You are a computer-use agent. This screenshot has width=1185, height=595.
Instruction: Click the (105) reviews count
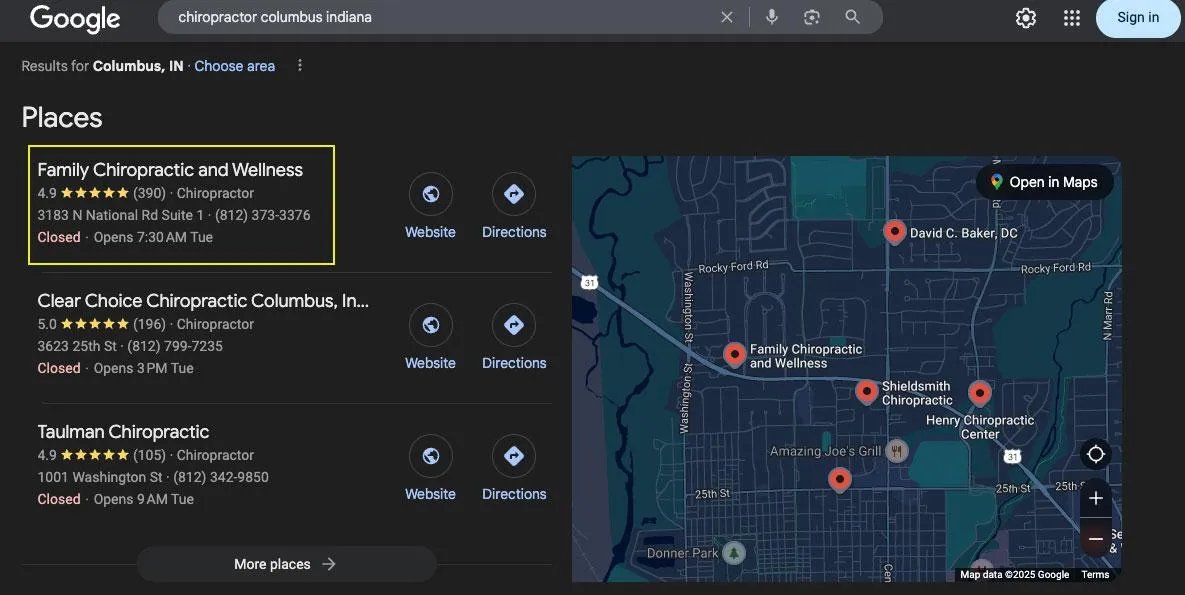pyautogui.click(x=149, y=454)
